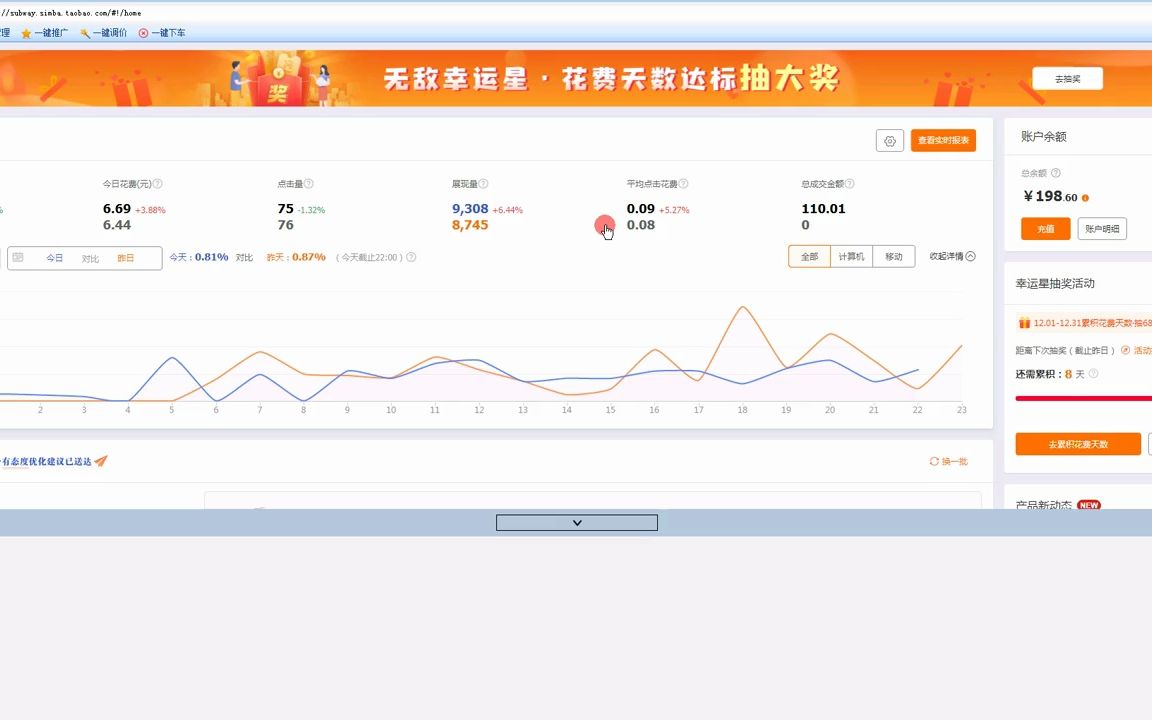The width and height of the screenshot is (1152, 720).
Task: Switch to the 移动 tab
Action: point(893,256)
